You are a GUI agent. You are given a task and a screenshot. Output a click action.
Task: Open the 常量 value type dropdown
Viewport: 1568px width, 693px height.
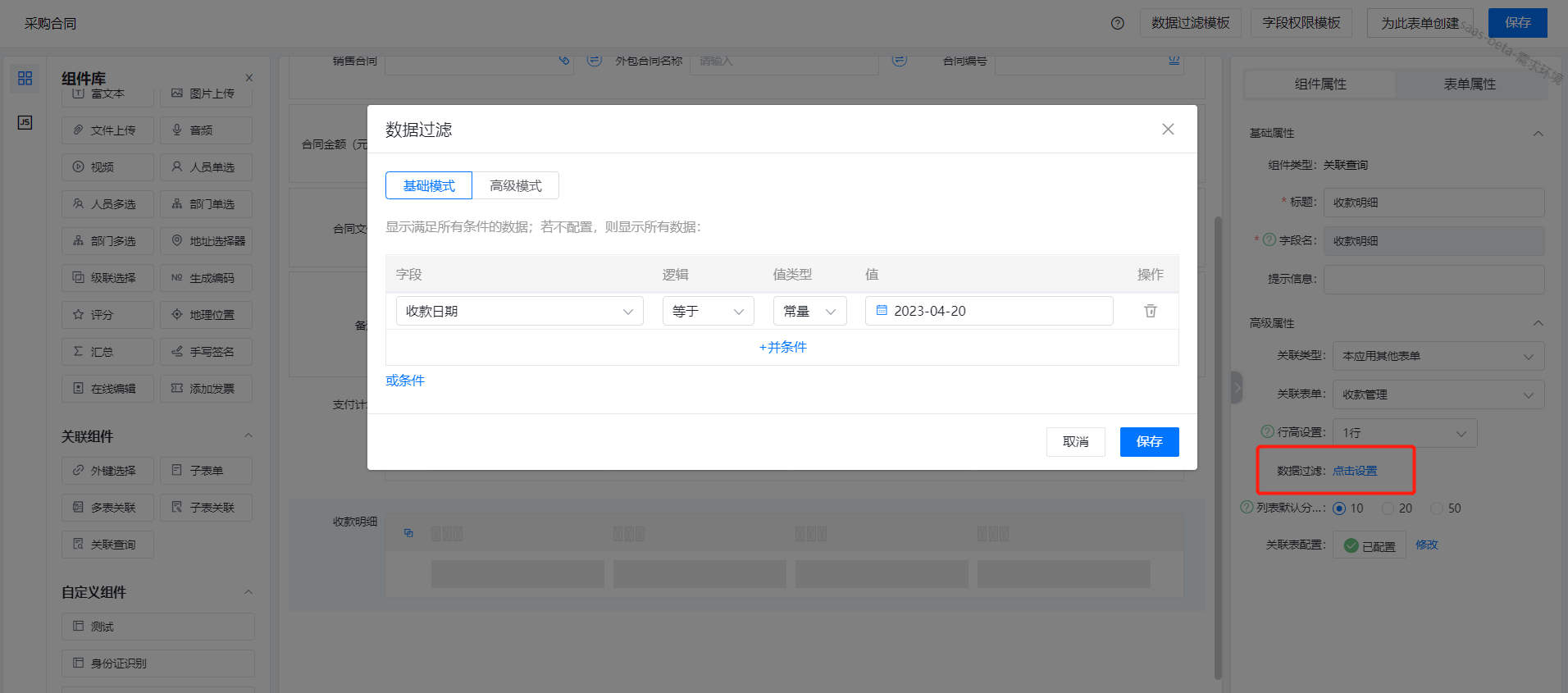[809, 311]
